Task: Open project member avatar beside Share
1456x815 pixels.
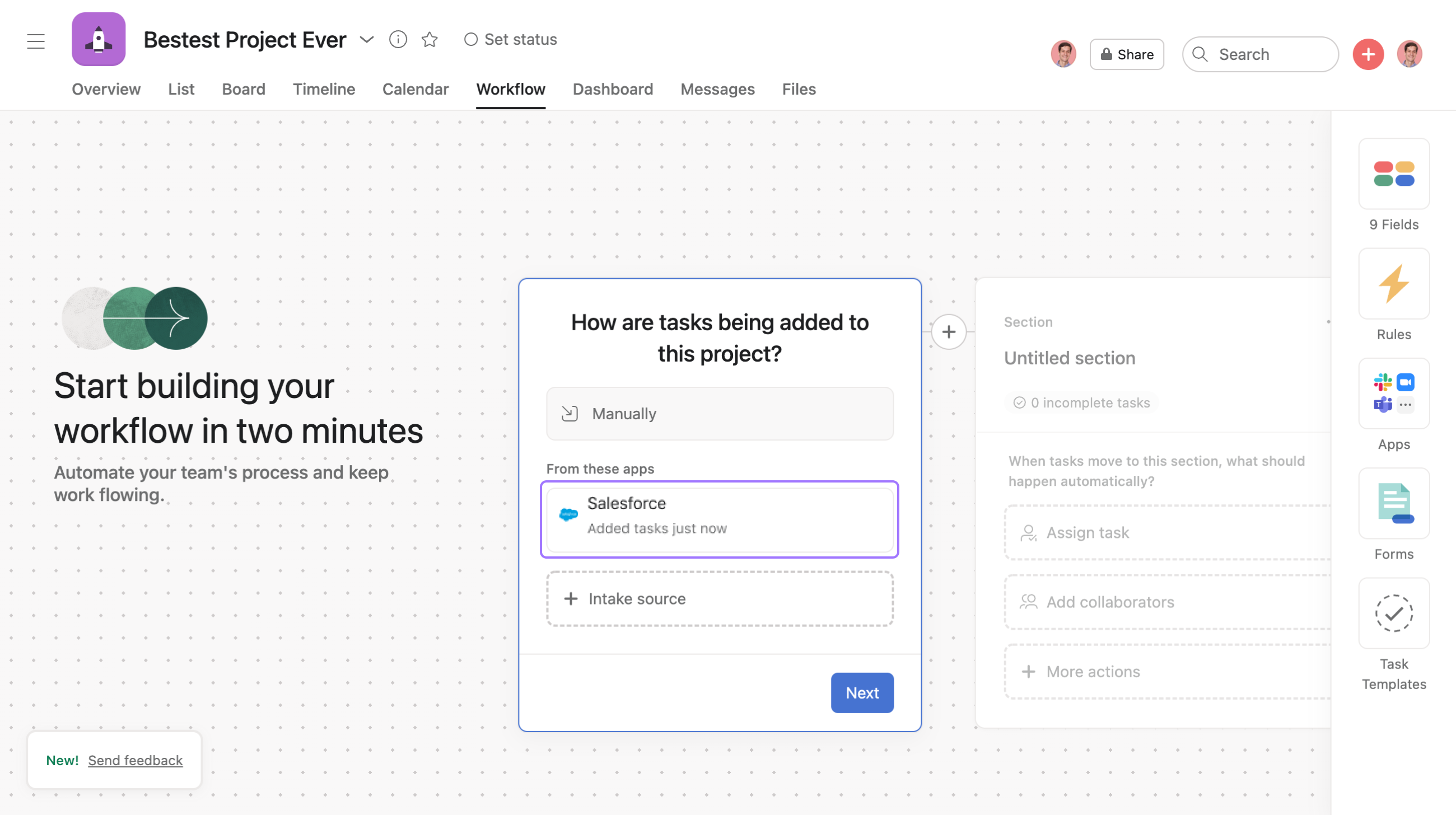Action: tap(1063, 54)
